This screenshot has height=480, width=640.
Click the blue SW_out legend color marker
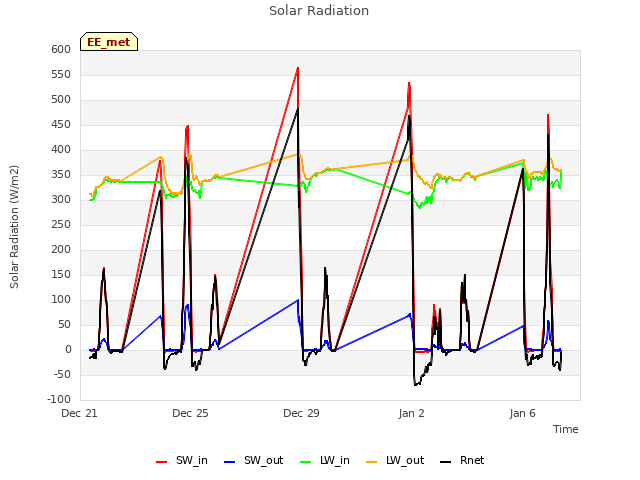[x=230, y=462]
